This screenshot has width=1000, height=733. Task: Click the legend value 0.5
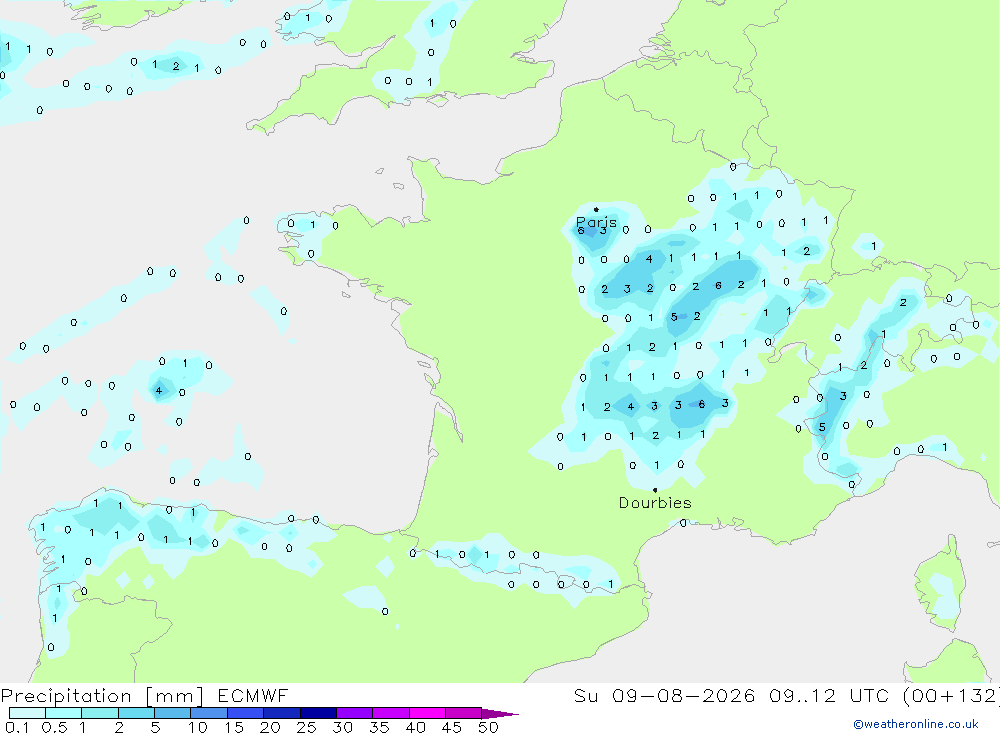pos(54,727)
